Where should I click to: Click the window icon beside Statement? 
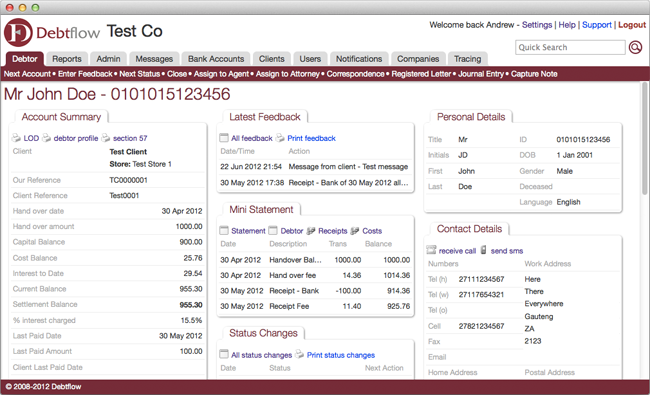(x=224, y=230)
